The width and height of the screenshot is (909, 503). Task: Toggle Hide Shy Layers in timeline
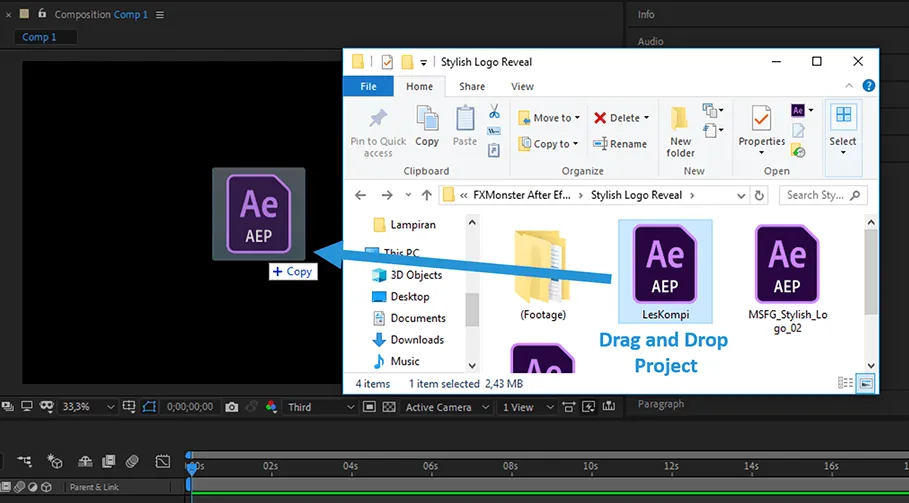pos(85,461)
